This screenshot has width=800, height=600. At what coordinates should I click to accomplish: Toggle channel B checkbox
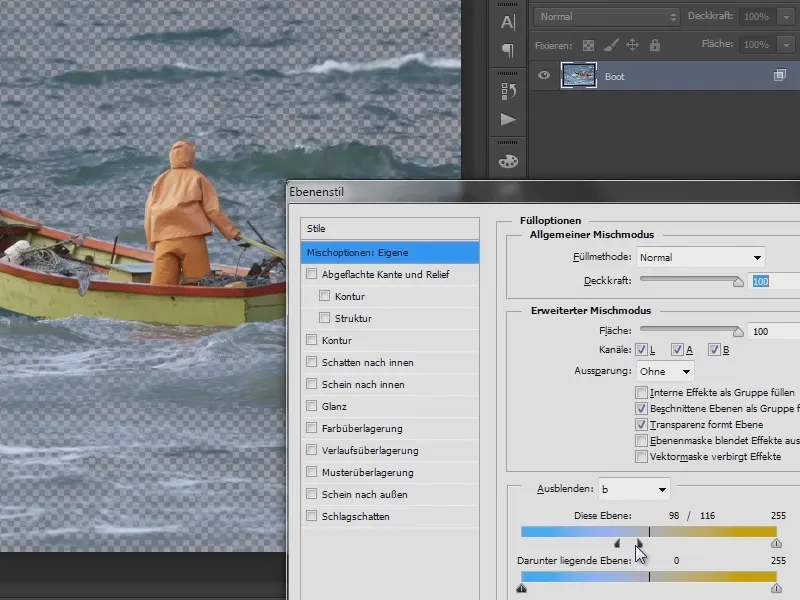[x=714, y=349]
